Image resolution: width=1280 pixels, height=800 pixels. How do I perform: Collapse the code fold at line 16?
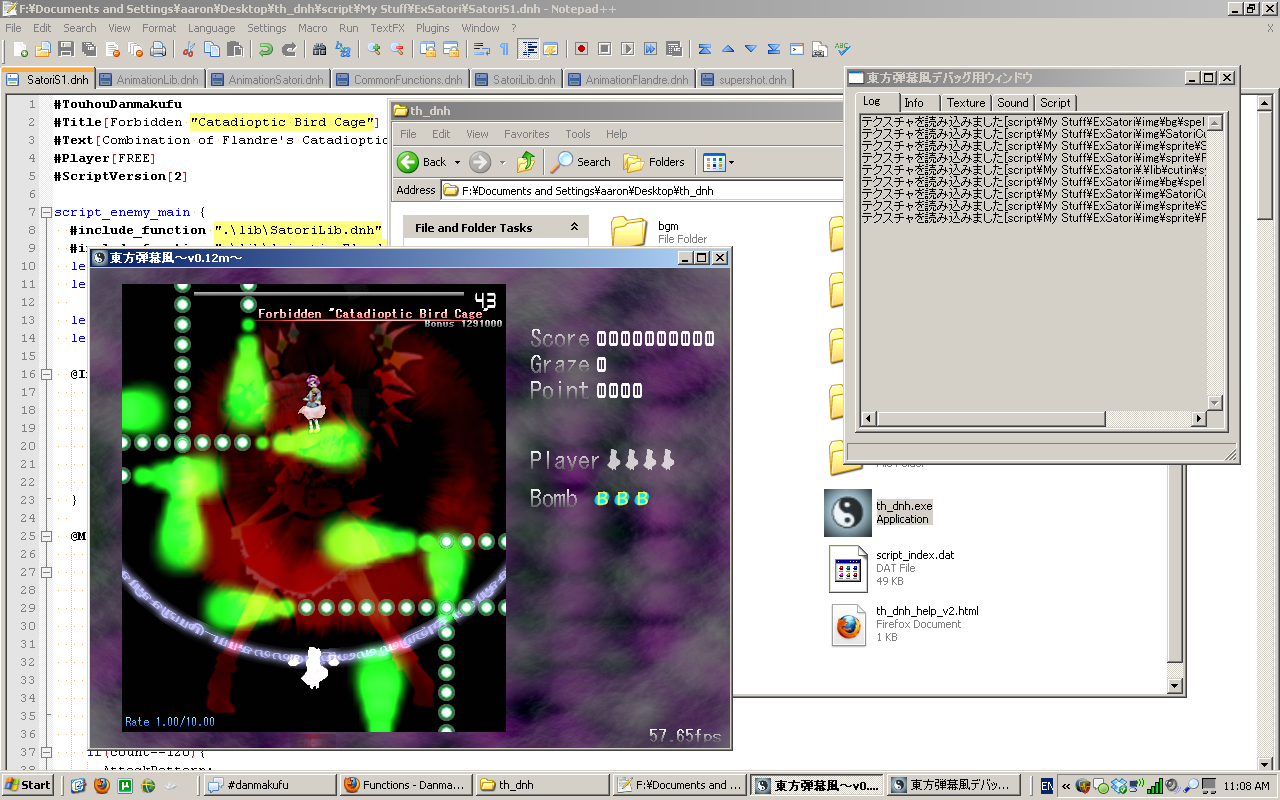click(46, 374)
